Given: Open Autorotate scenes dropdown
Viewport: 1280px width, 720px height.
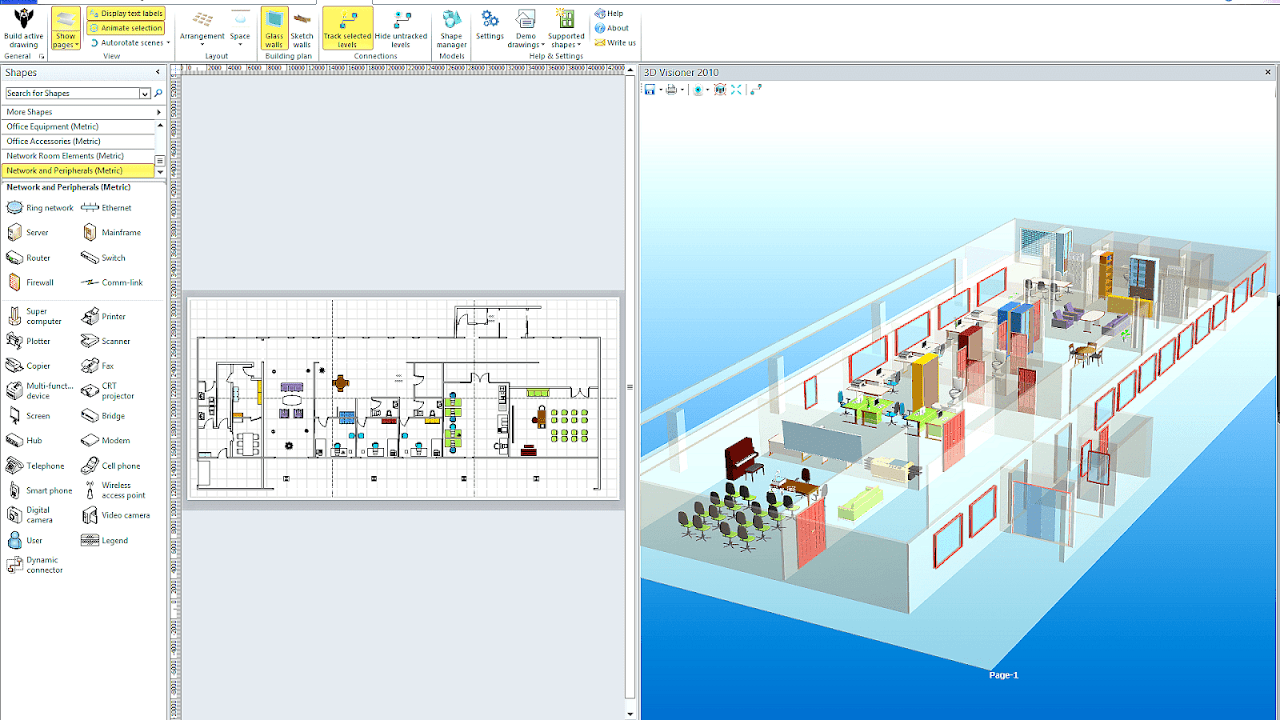Looking at the screenshot, I should tap(129, 43).
